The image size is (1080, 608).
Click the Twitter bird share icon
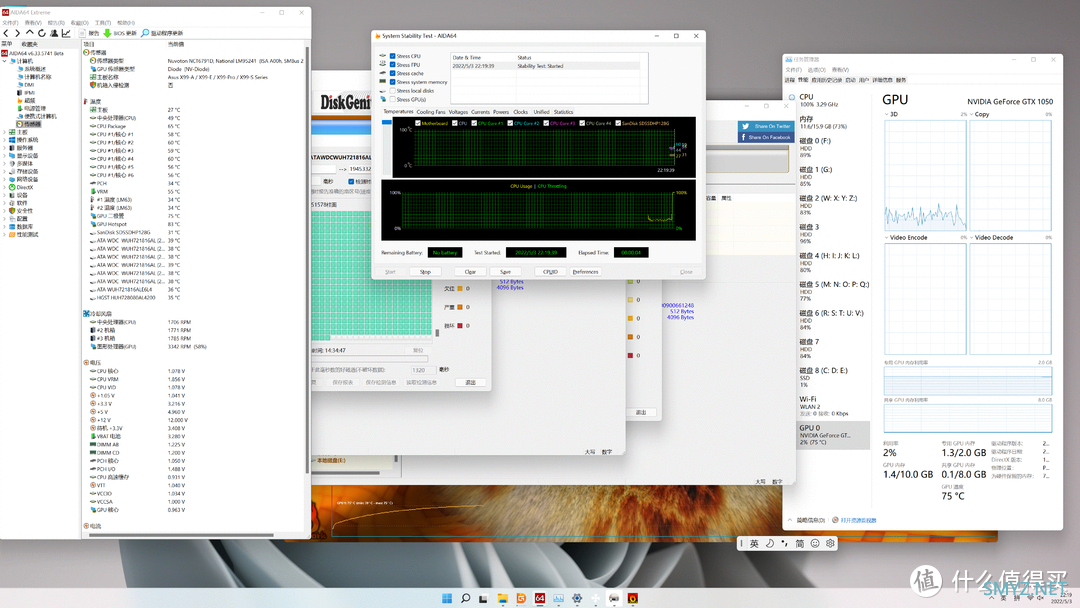[x=745, y=127]
